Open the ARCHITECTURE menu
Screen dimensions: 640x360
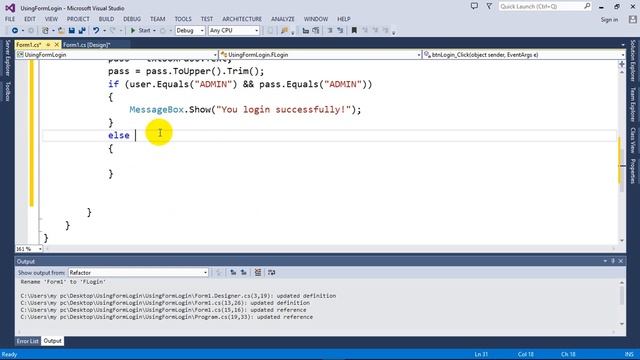242,19
